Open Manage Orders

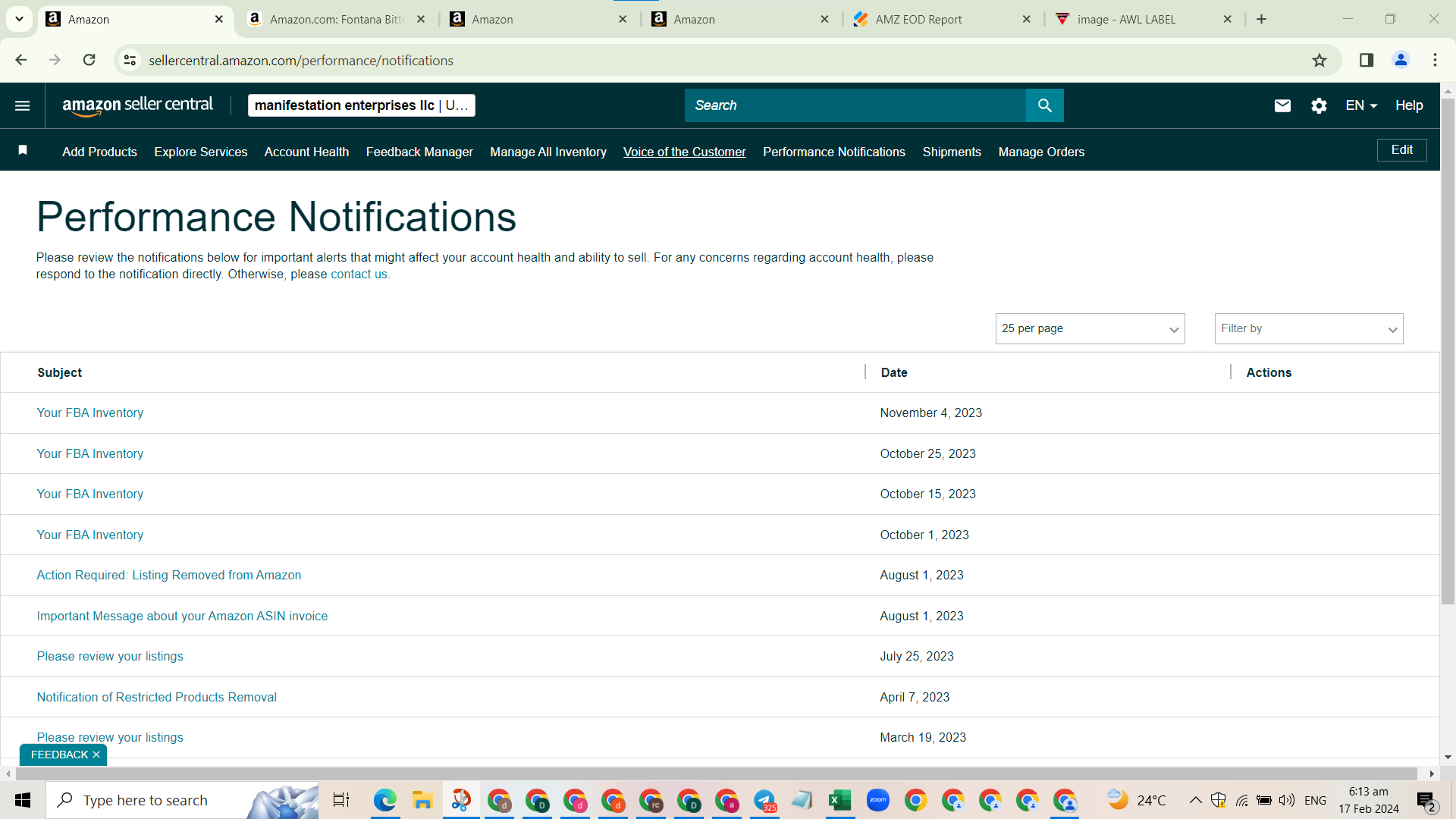coord(1041,152)
